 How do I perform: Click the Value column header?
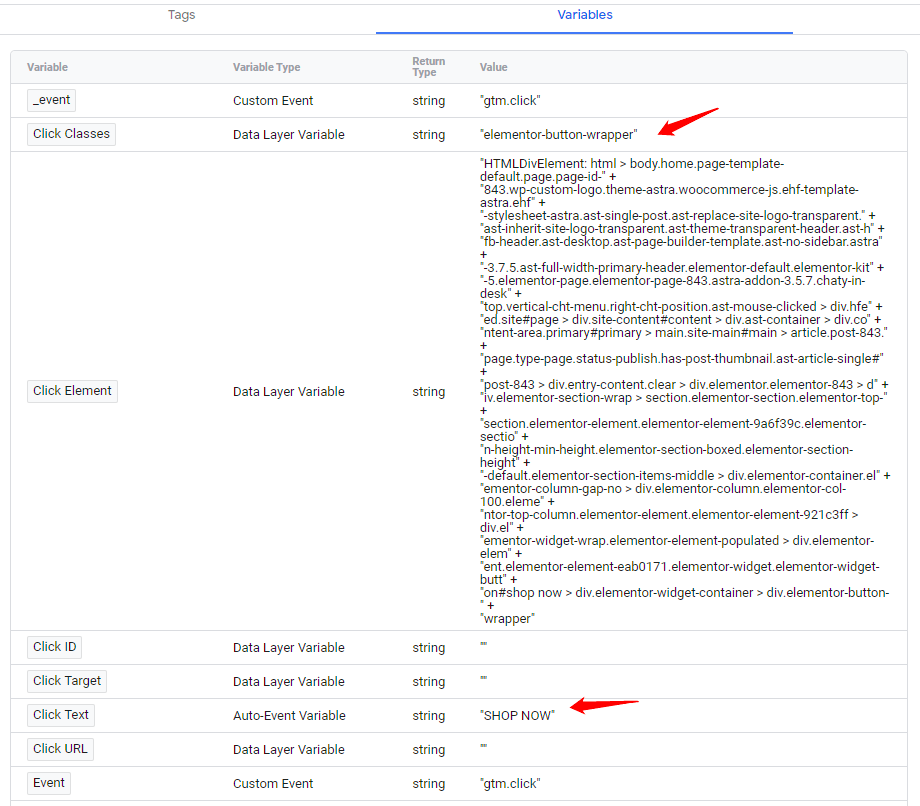point(493,67)
